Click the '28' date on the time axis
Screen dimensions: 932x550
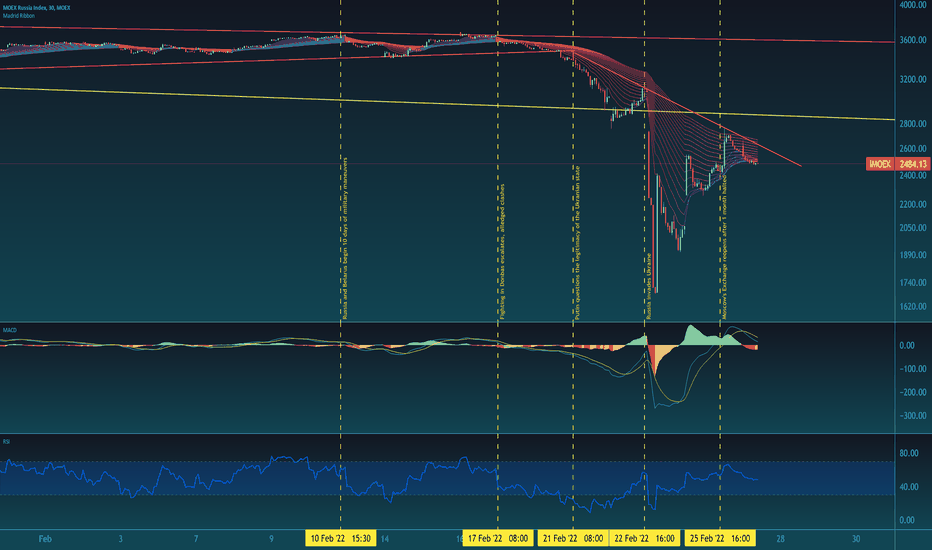780,539
